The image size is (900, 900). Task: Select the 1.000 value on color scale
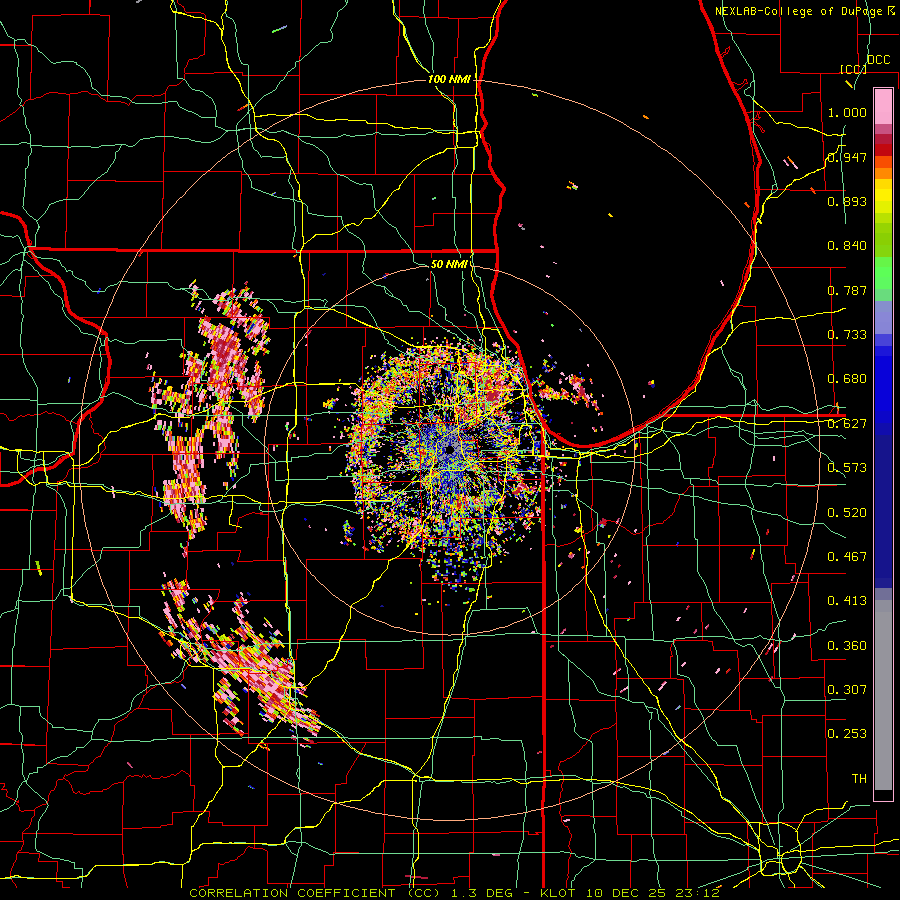pyautogui.click(x=847, y=112)
